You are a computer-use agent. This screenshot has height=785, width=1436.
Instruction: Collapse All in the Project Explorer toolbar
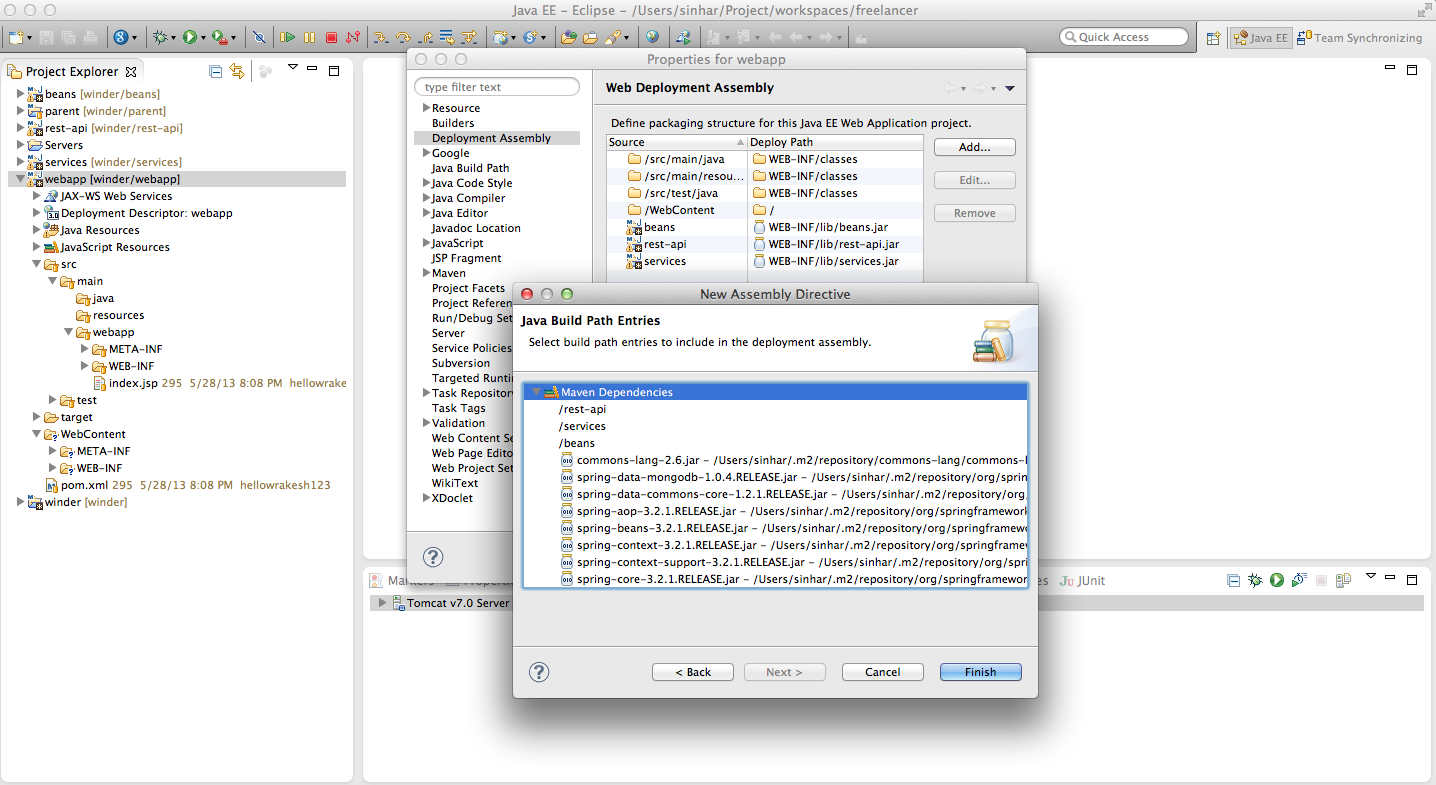tap(215, 71)
